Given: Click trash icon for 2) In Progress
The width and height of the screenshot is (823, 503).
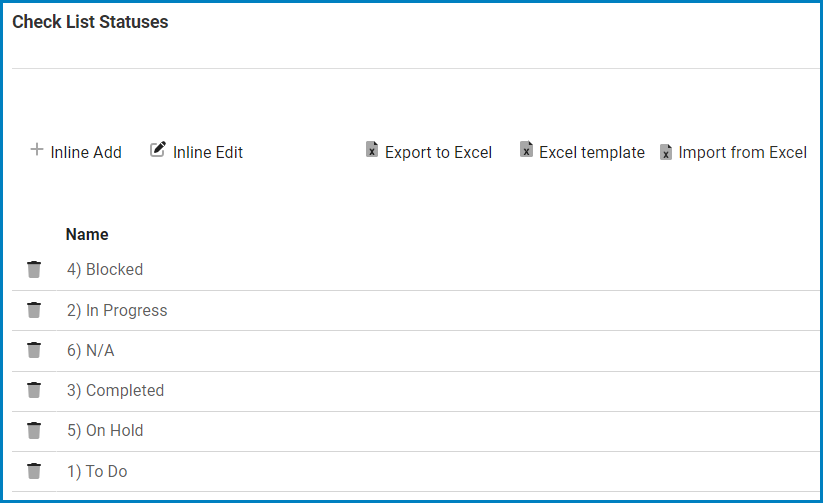Looking at the screenshot, I should (34, 310).
